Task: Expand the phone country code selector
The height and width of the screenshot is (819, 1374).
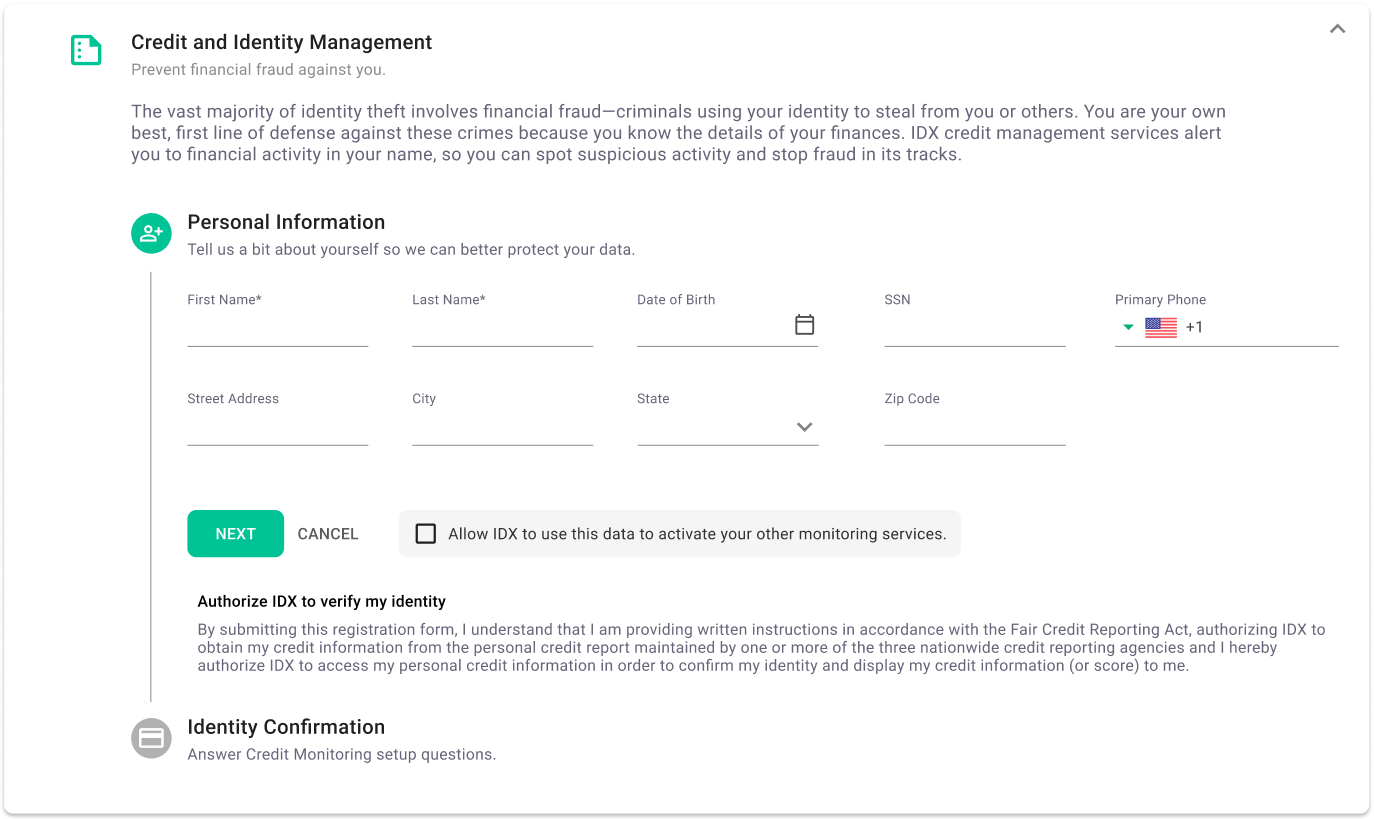Action: point(1128,327)
